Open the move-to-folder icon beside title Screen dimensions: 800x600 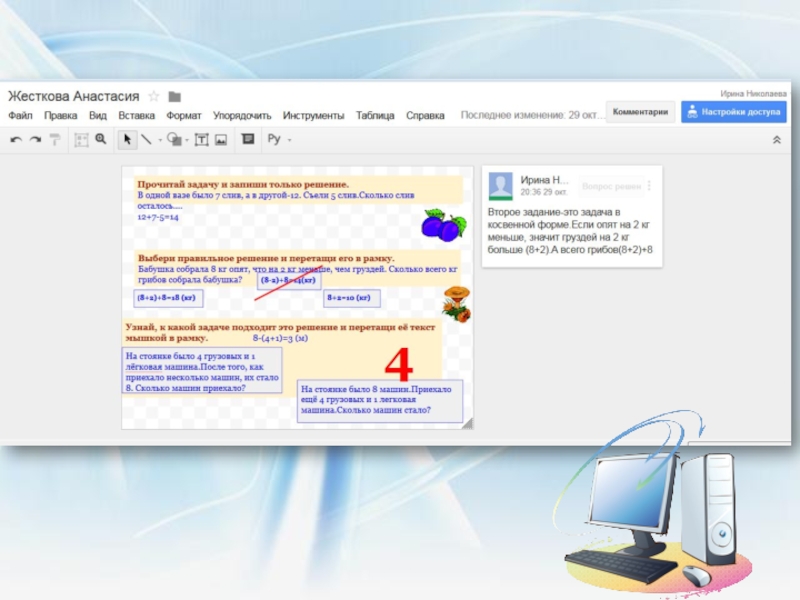175,97
